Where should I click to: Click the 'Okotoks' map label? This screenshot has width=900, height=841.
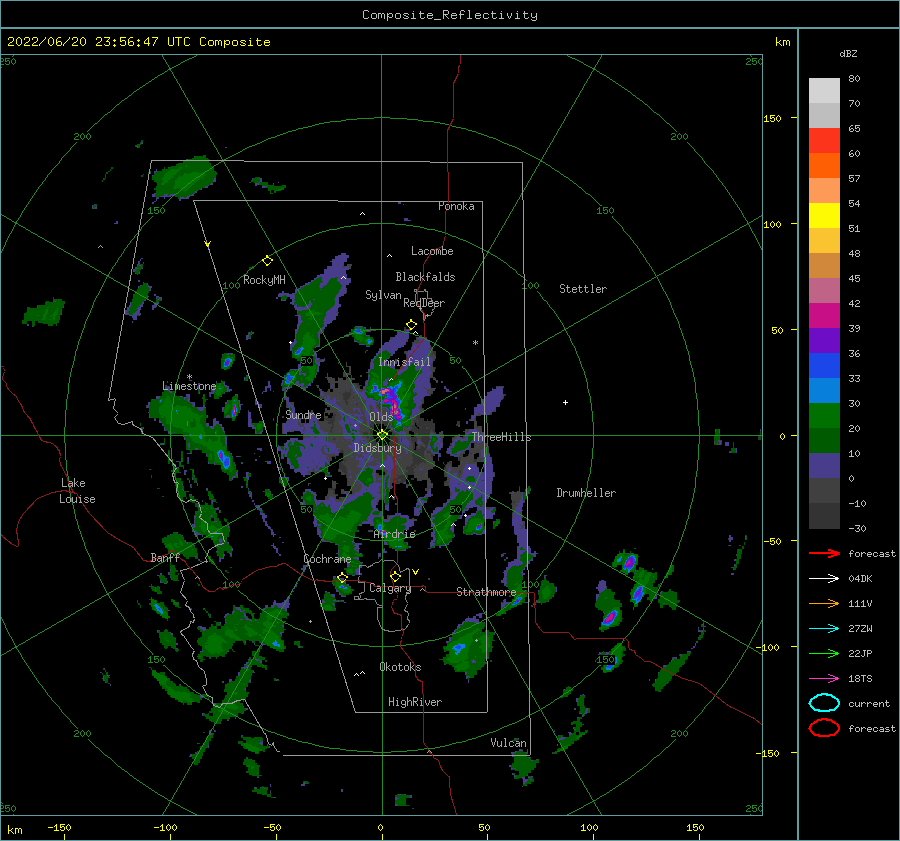(401, 666)
